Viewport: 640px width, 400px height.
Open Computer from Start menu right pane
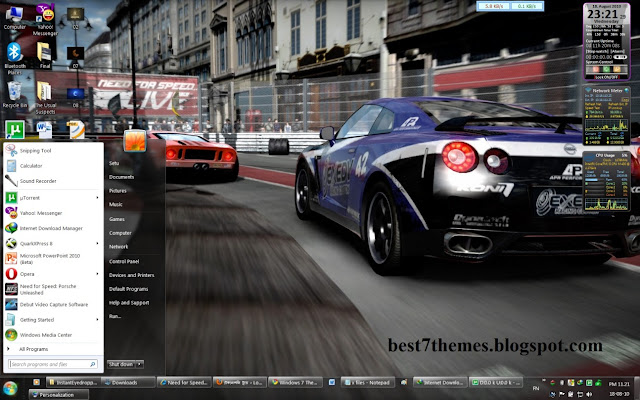coord(120,233)
